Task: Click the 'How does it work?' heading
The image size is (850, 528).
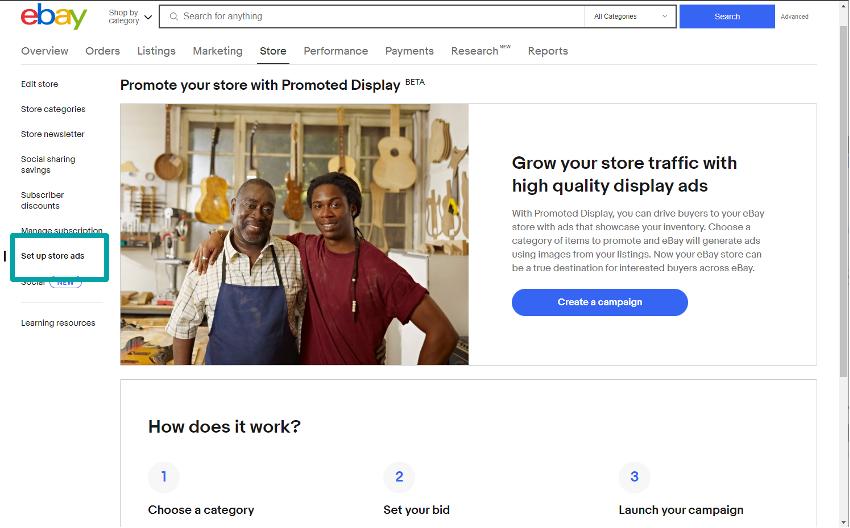Action: click(x=224, y=427)
